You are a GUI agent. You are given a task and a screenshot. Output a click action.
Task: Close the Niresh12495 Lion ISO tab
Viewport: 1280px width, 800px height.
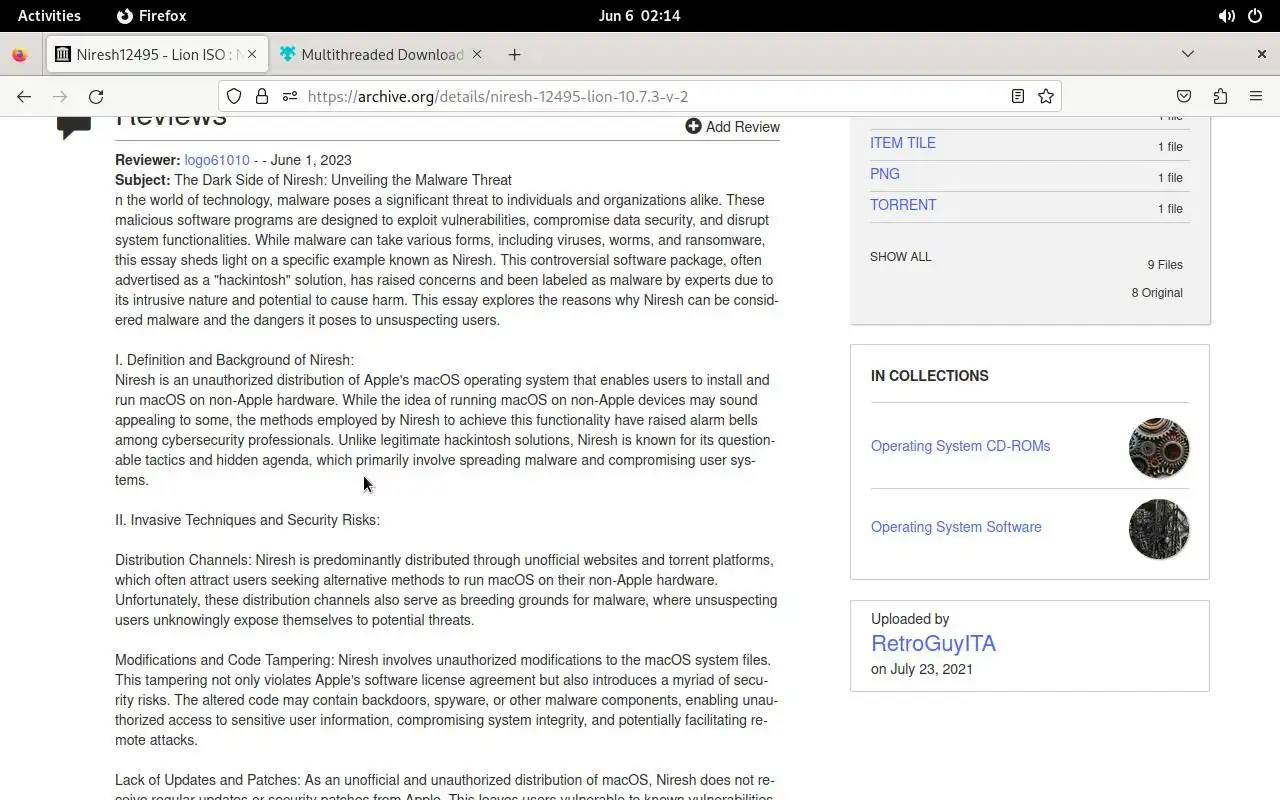click(252, 54)
